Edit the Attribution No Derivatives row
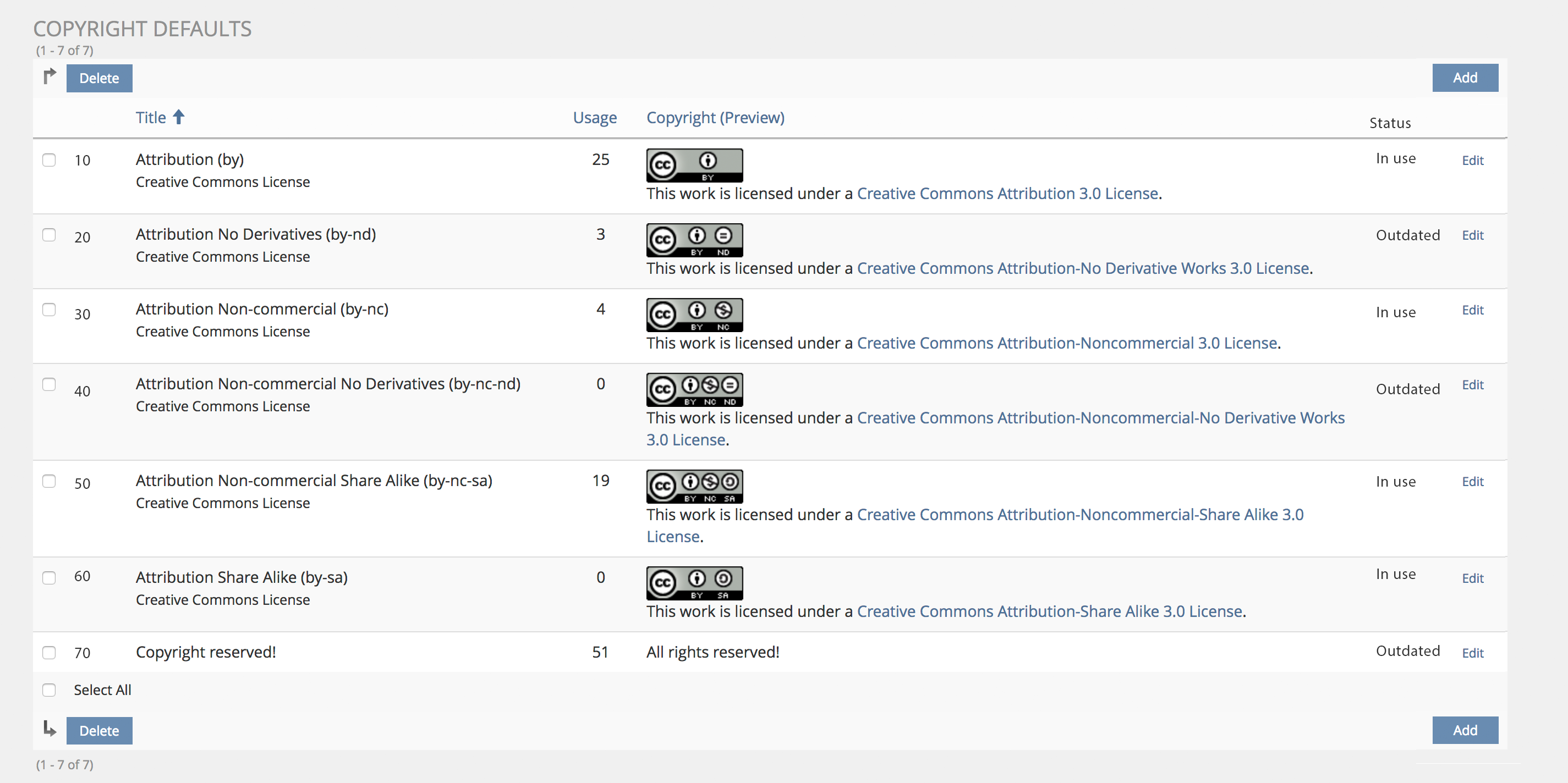The height and width of the screenshot is (783, 1568). pyautogui.click(x=1472, y=235)
